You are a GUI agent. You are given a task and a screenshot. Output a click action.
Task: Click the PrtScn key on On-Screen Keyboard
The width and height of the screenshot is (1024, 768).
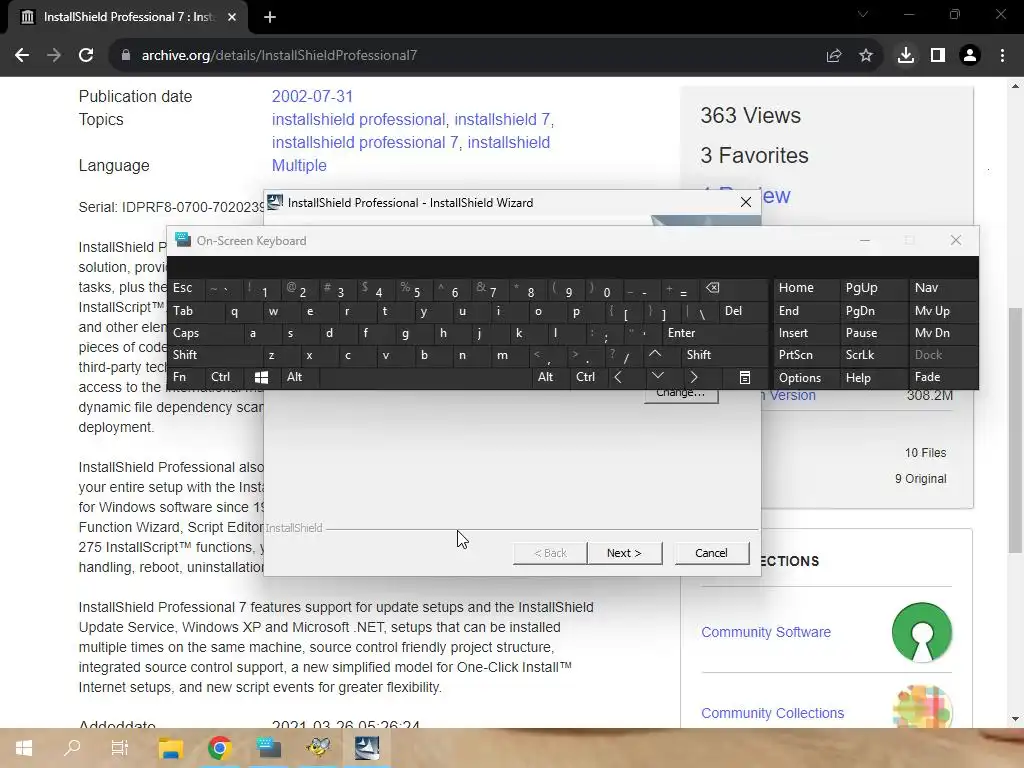coord(805,355)
